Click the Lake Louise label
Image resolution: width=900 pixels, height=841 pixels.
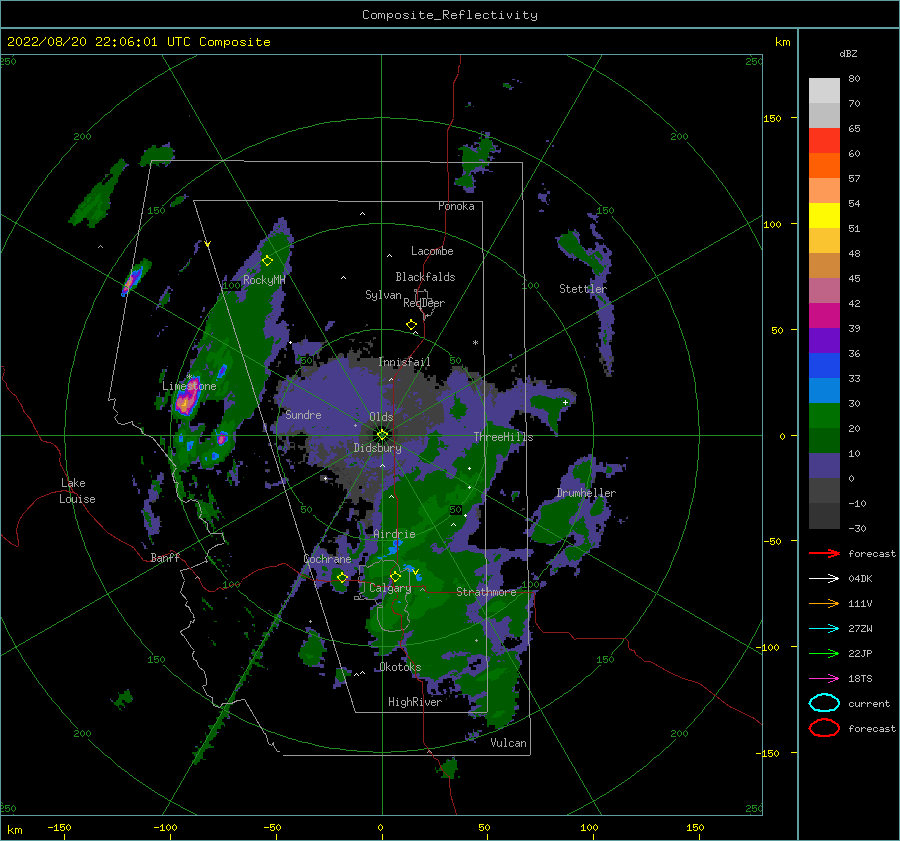coord(77,491)
